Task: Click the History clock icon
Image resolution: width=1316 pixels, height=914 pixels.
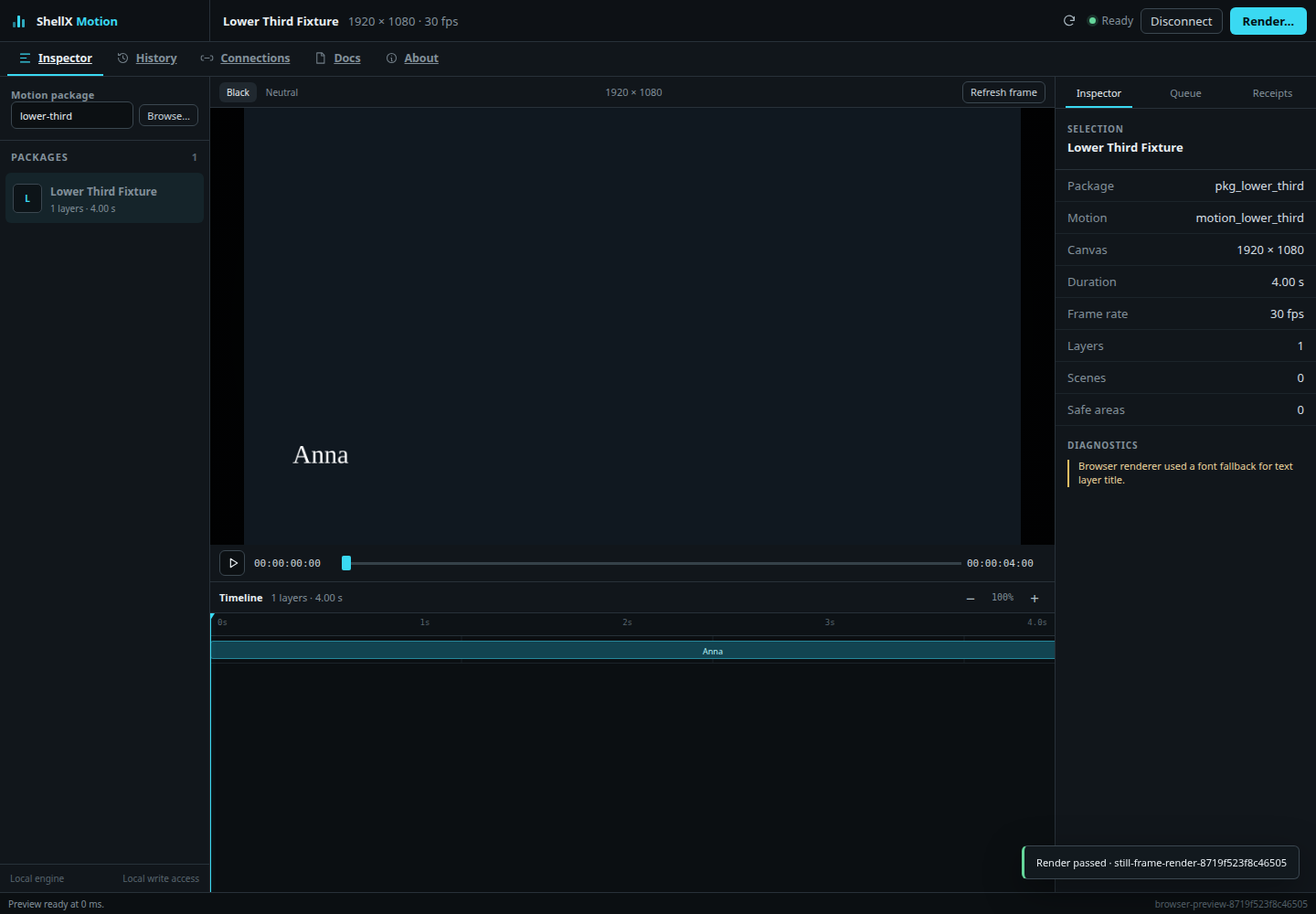Action: pyautogui.click(x=122, y=58)
